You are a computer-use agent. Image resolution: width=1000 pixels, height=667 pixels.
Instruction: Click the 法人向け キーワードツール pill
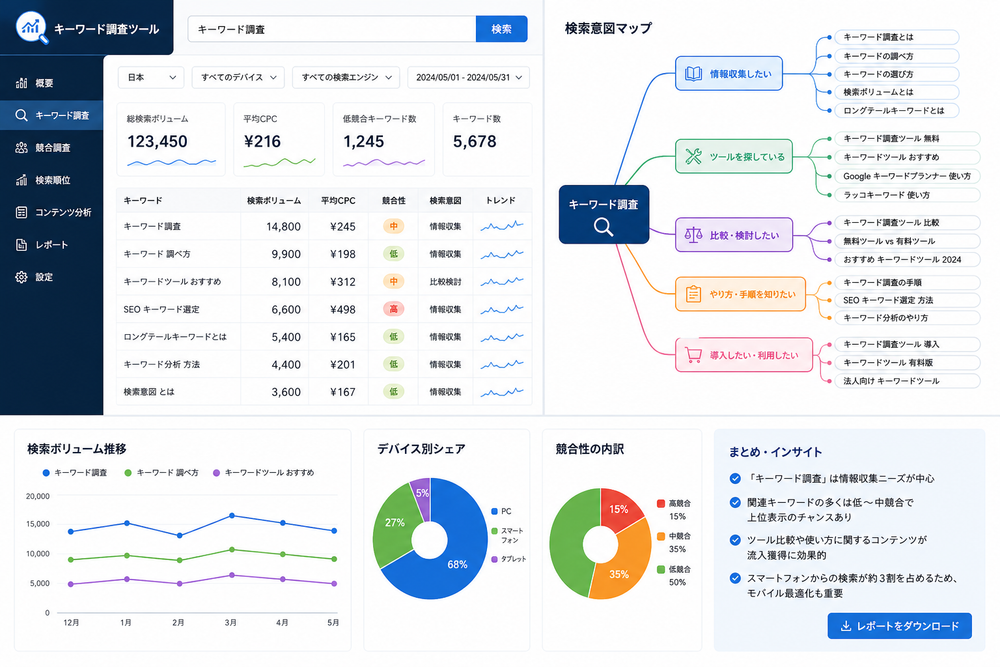coord(907,381)
